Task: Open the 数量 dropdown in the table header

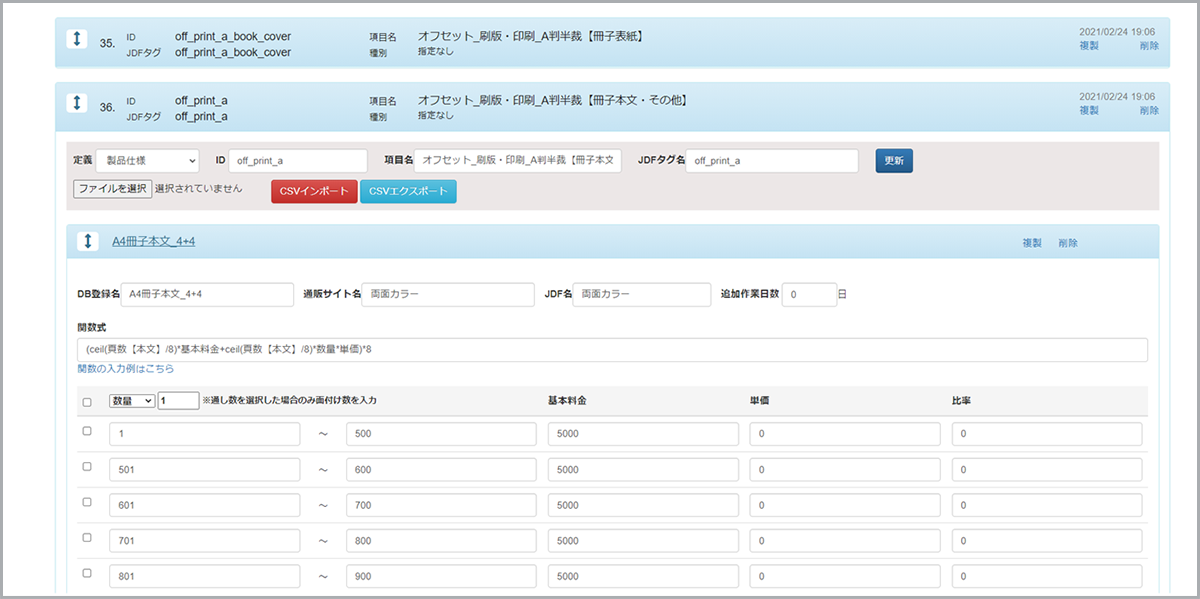Action: (x=131, y=401)
